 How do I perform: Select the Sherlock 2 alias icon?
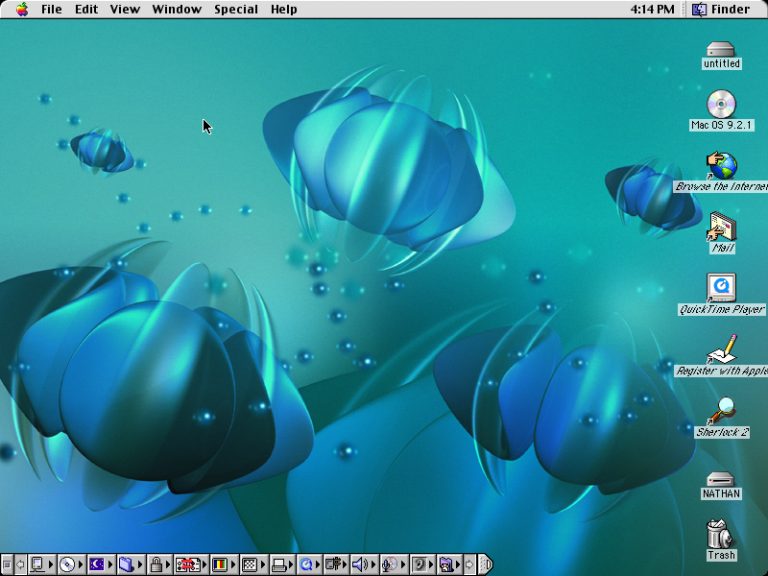721,410
